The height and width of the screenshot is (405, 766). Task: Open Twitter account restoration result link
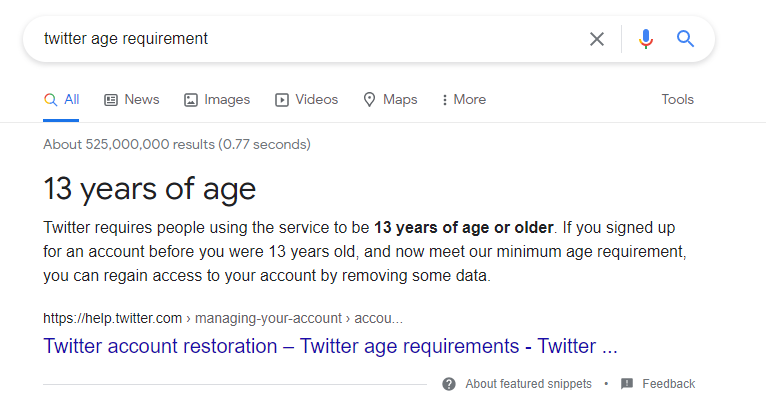[x=330, y=347]
